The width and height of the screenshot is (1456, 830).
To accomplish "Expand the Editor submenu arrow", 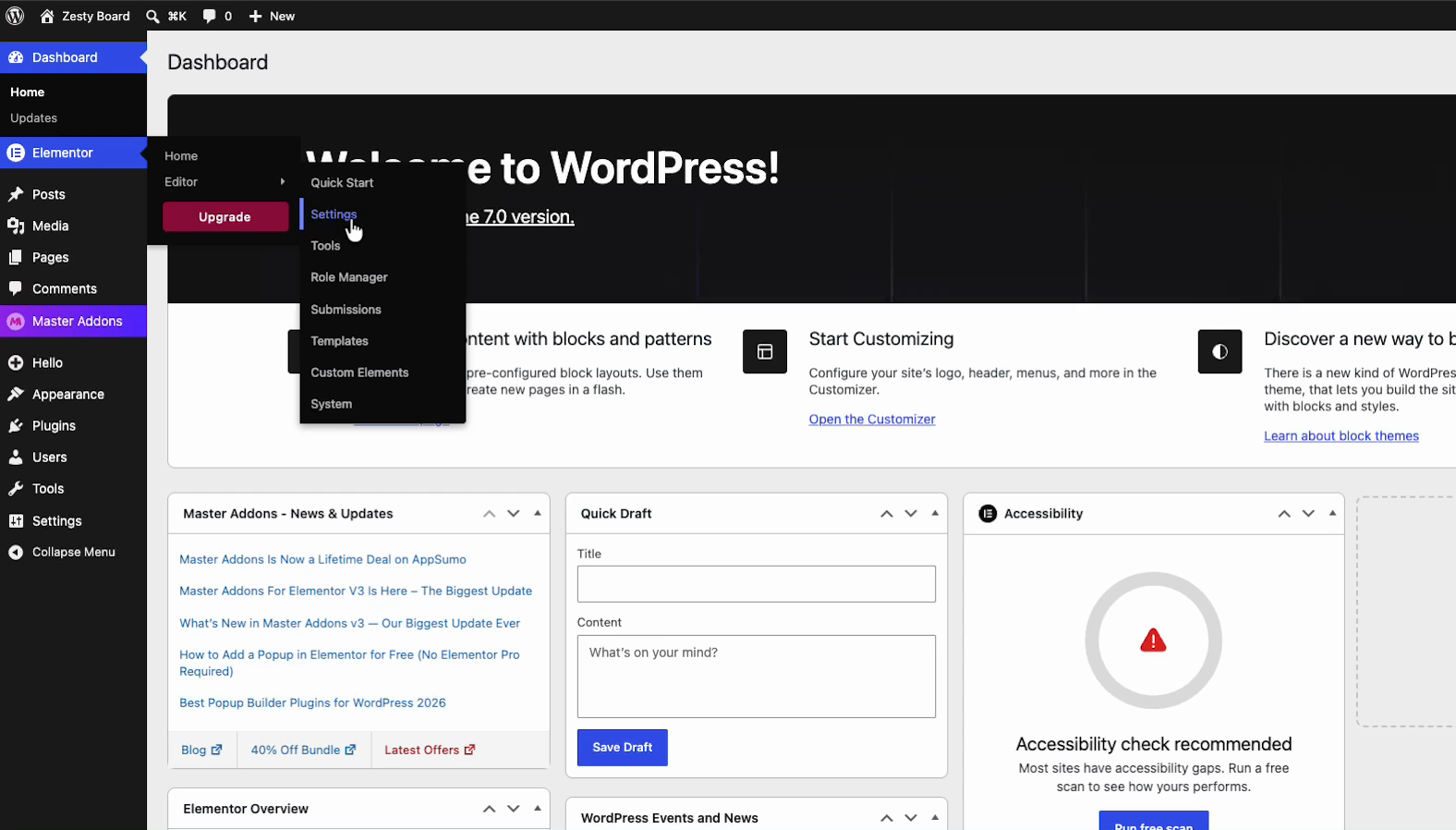I will tap(283, 181).
